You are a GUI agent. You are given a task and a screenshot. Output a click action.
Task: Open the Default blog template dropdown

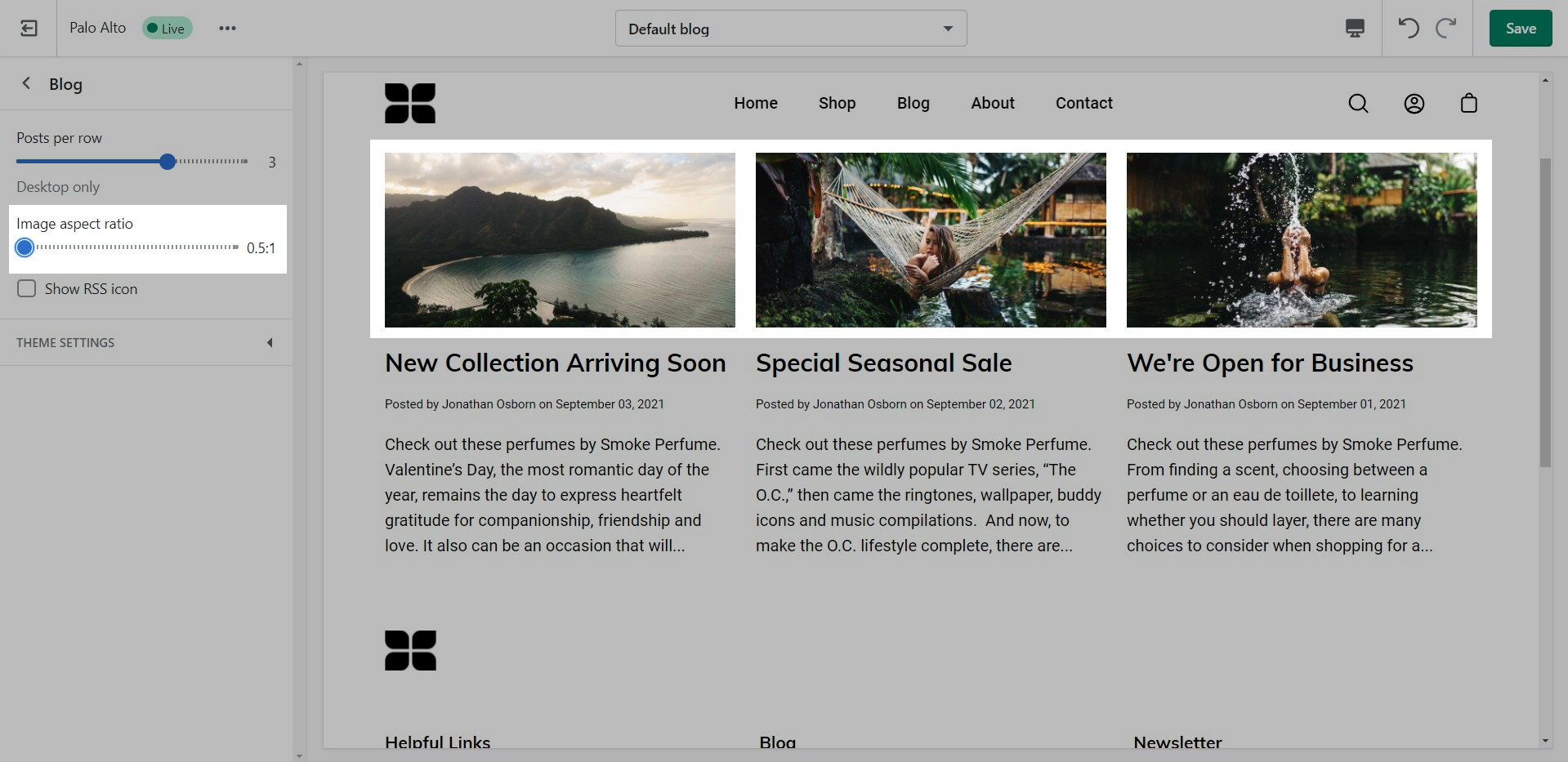[x=790, y=29]
